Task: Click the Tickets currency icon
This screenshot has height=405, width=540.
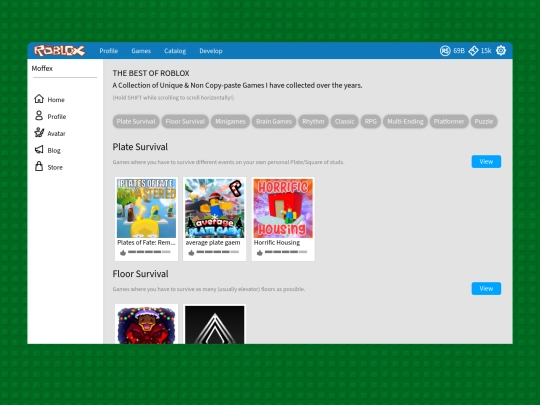Action: [x=473, y=51]
